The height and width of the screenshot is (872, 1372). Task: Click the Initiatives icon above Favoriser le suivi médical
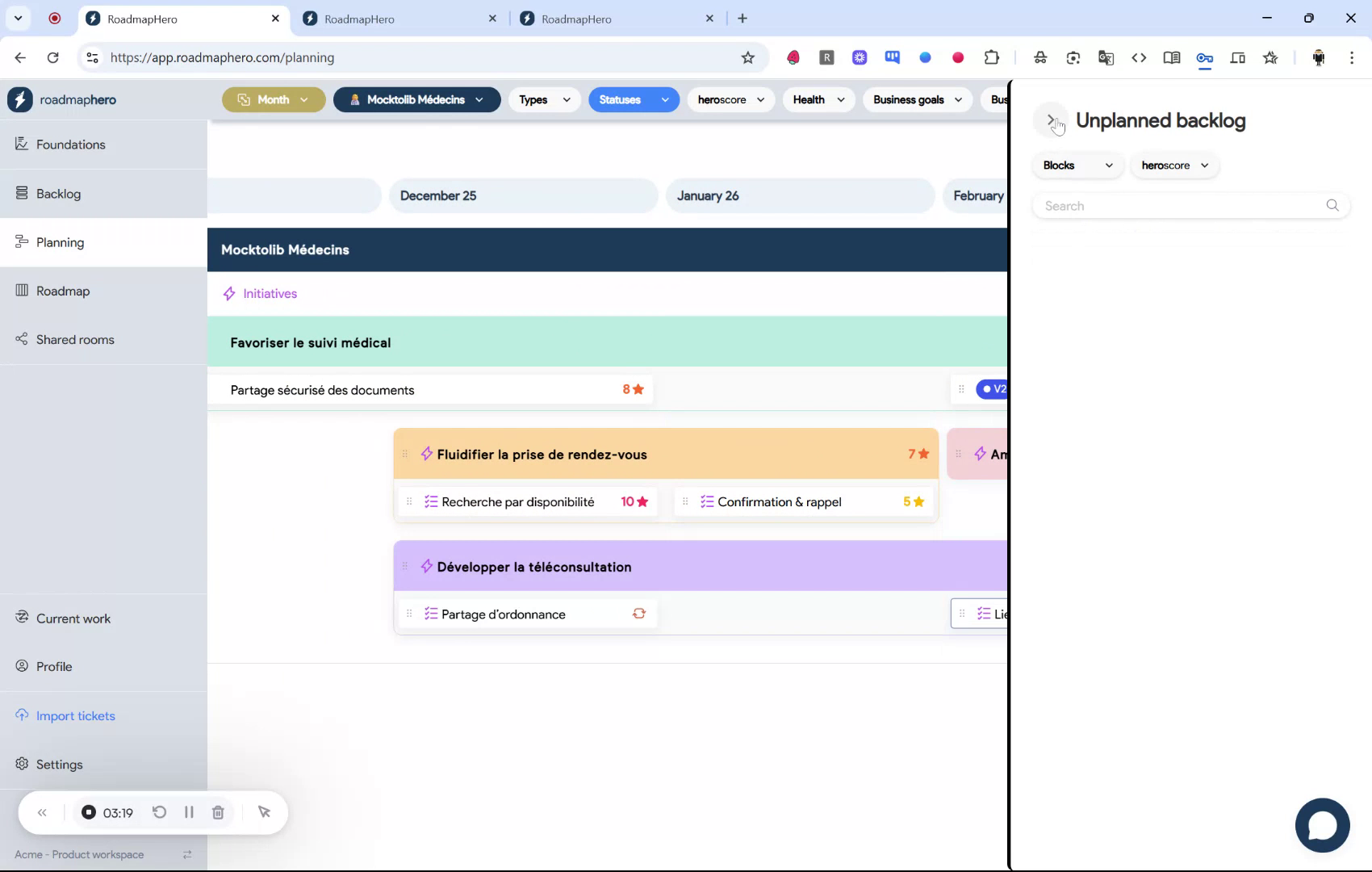(230, 293)
